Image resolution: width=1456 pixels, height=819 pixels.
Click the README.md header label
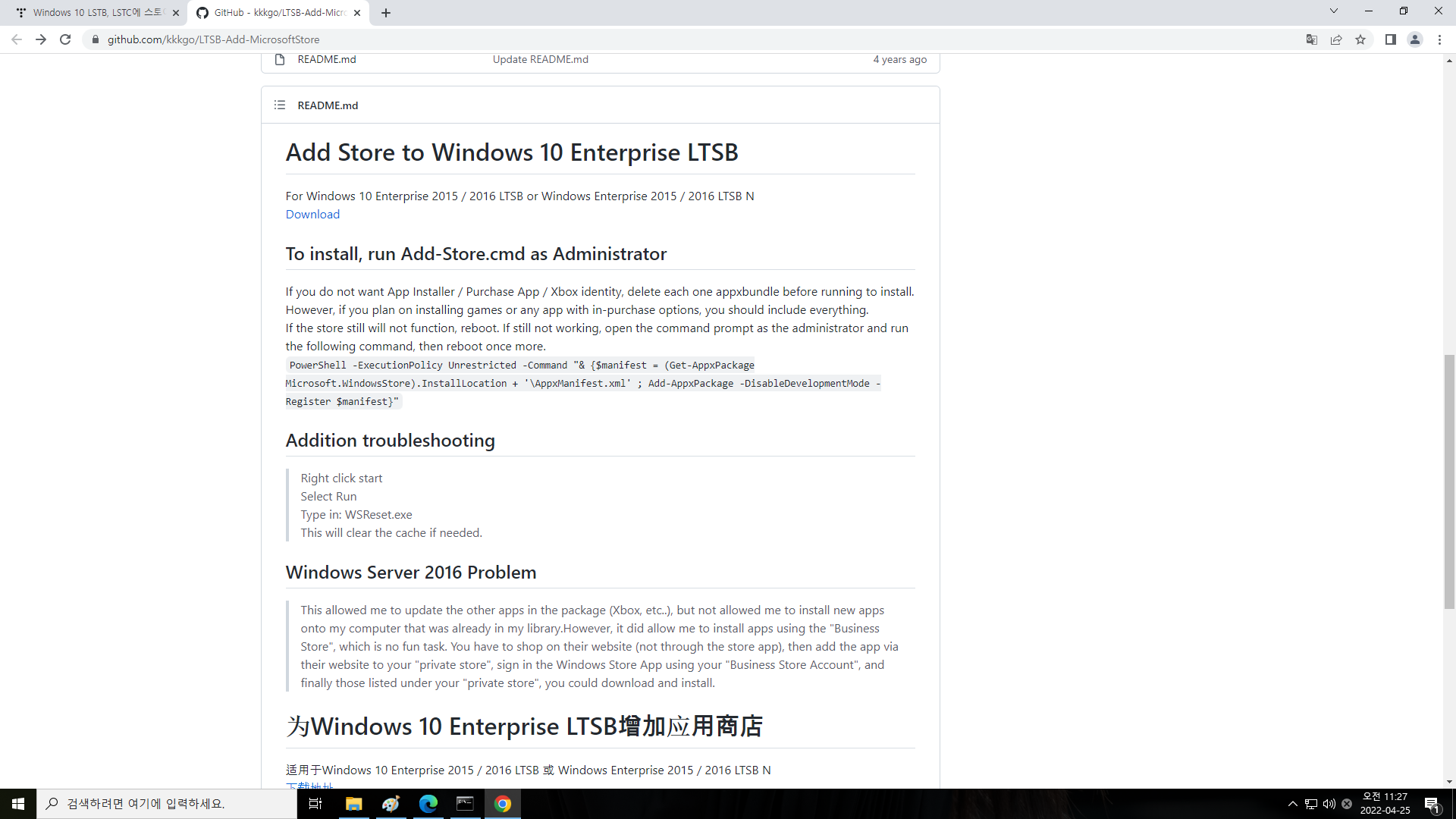coord(328,105)
